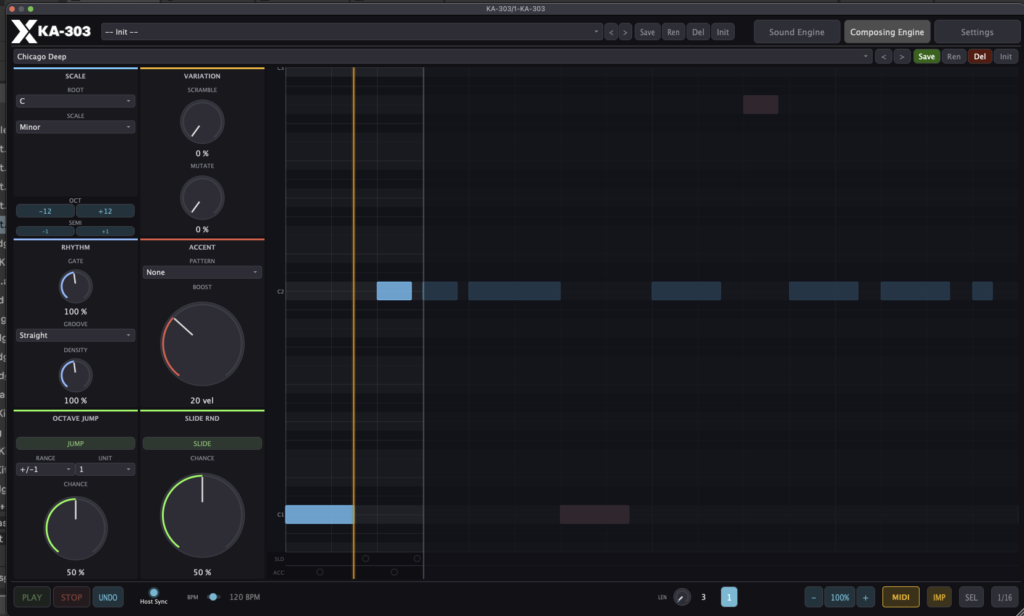Click the top preset bar Ren button
Image resolution: width=1024 pixels, height=616 pixels.
tap(673, 31)
